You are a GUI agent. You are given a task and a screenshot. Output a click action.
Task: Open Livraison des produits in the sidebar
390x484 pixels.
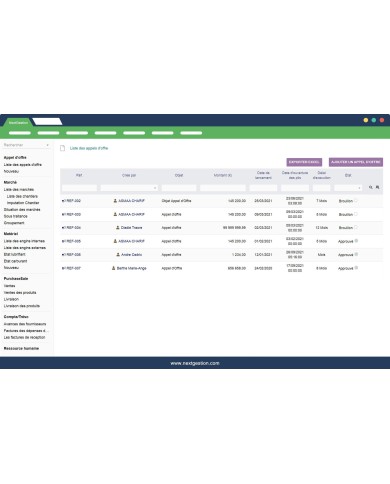point(22,306)
